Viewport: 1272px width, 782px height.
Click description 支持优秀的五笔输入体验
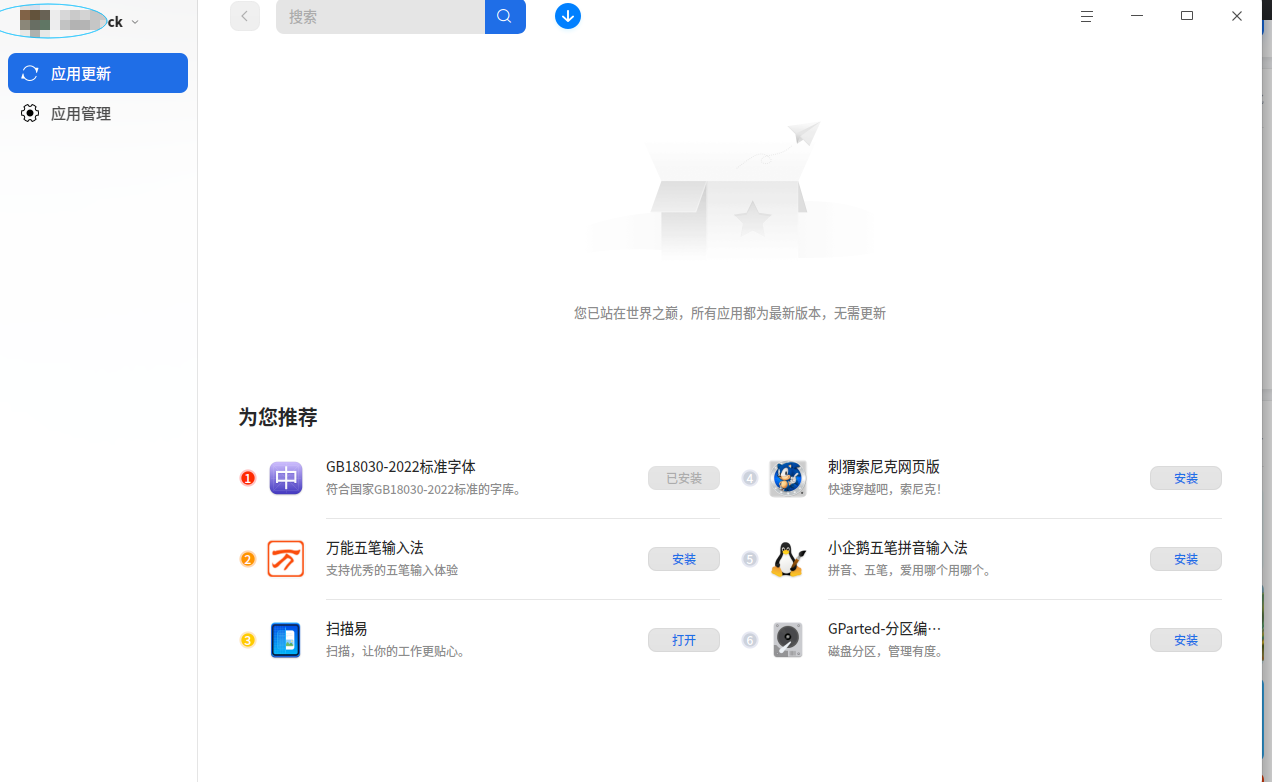pos(392,571)
